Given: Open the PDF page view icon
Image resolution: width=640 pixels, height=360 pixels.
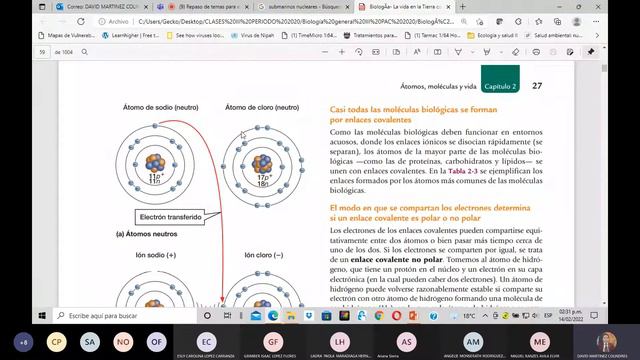Looking at the screenshot, I should click(x=396, y=52).
